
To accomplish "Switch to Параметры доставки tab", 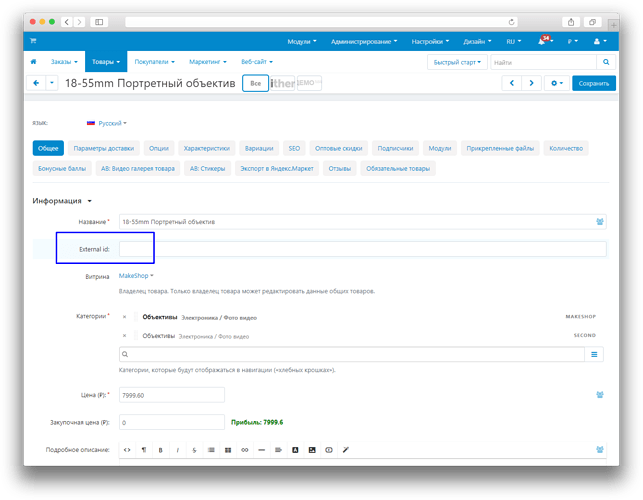I will click(104, 148).
